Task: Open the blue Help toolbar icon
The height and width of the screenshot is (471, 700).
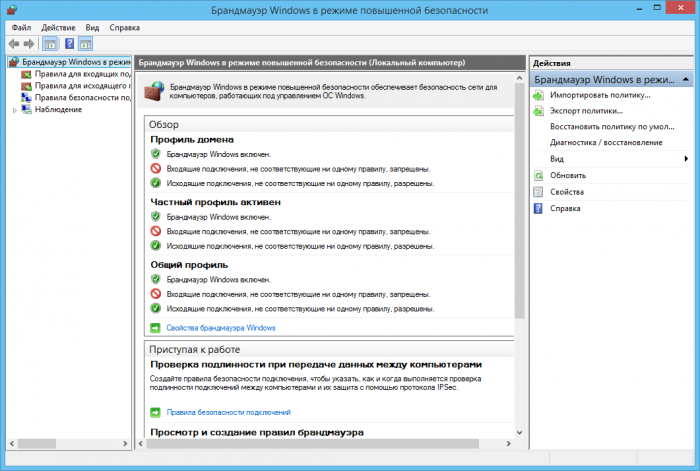Action: coord(70,44)
